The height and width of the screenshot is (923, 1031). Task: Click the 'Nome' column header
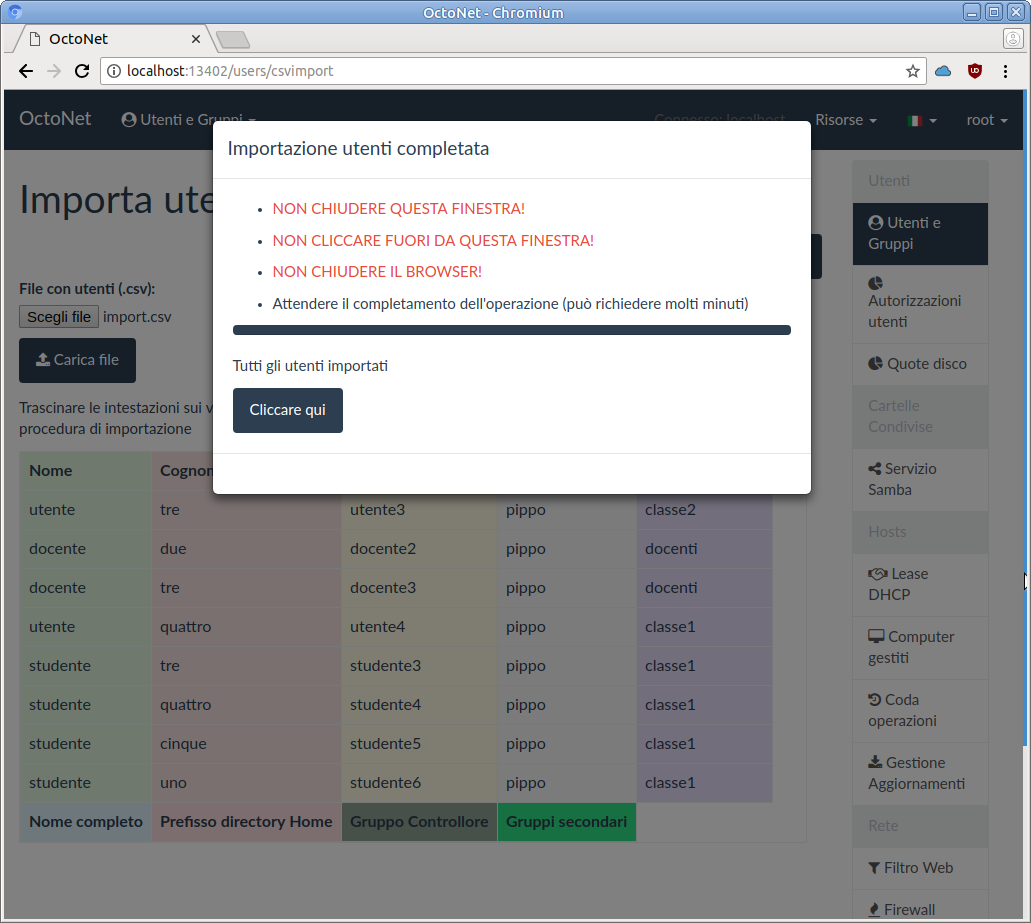85,471
